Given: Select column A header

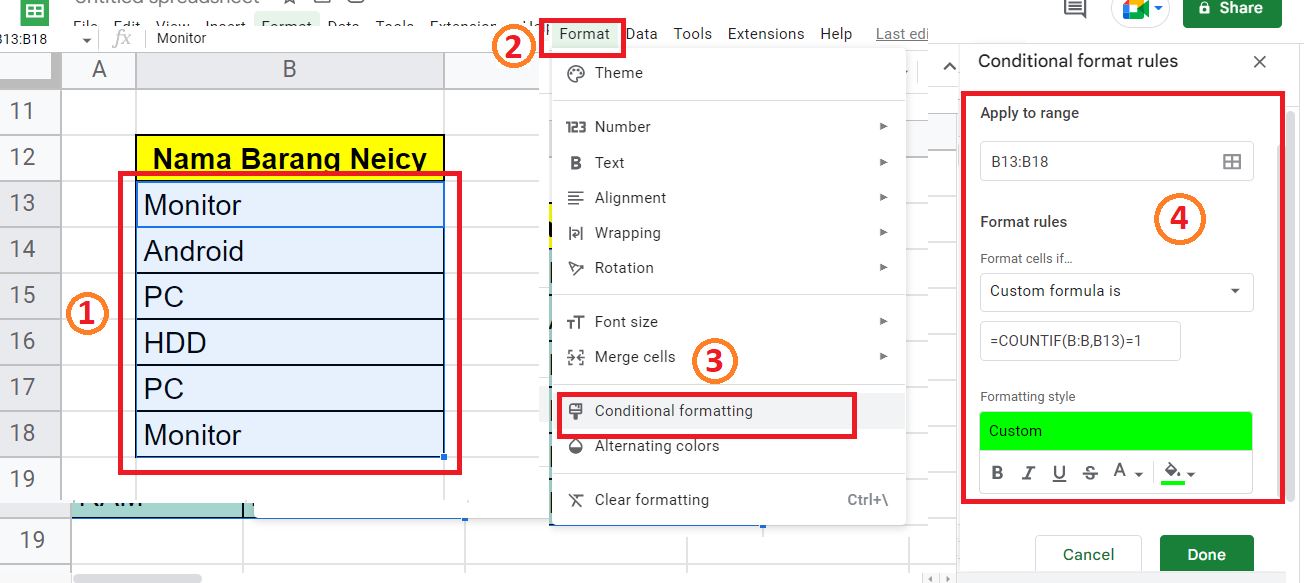Looking at the screenshot, I should [x=99, y=69].
